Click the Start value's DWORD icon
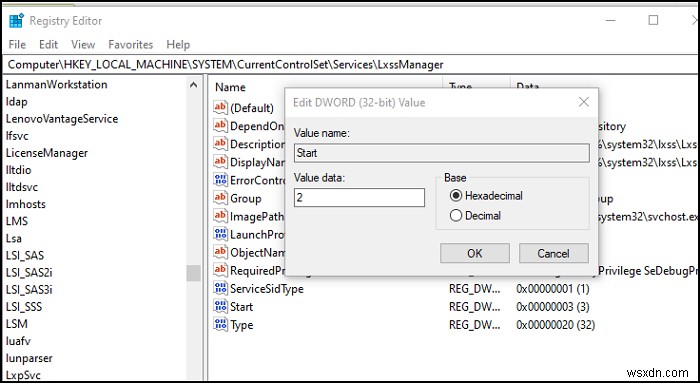Image resolution: width=700 pixels, height=383 pixels. (220, 306)
